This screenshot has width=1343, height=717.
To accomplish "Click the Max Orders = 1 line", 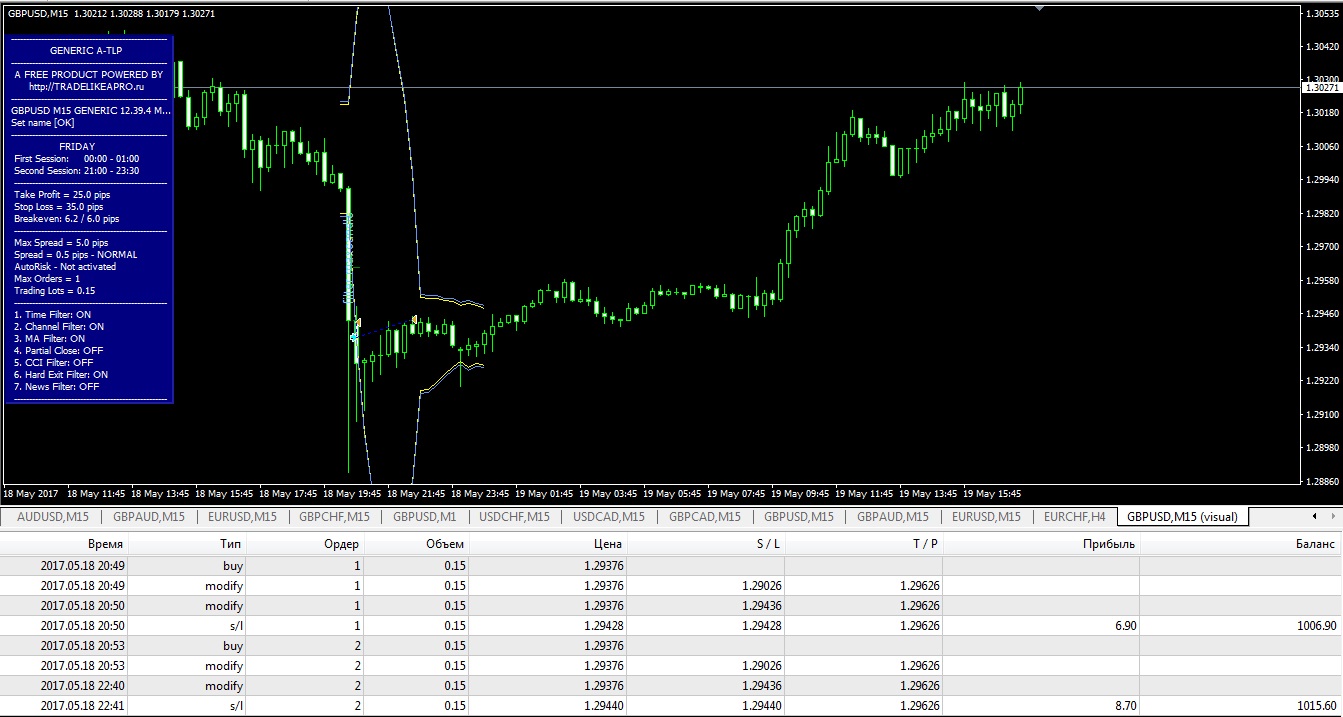I will 47,279.
